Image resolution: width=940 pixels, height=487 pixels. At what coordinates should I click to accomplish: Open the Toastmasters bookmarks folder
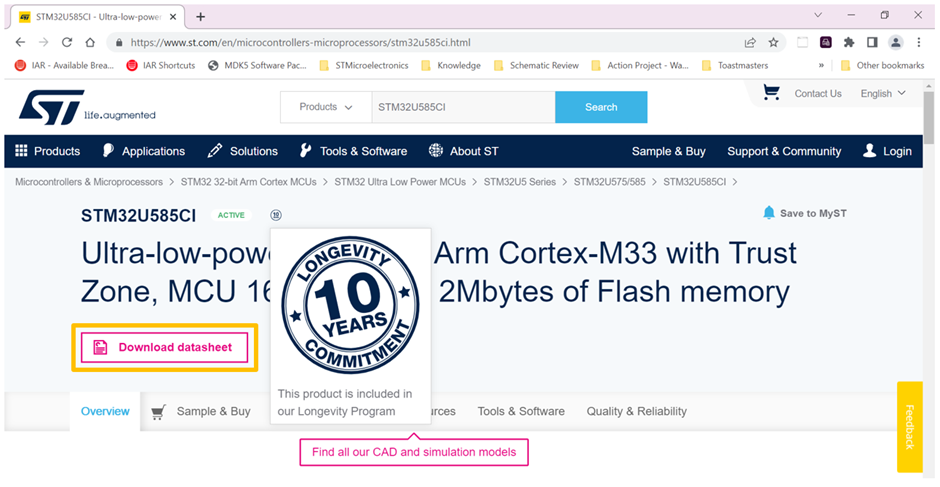734,65
